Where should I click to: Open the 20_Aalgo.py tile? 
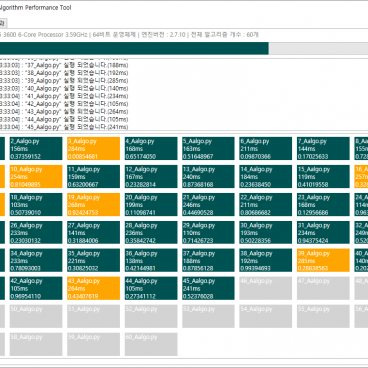point(151,205)
